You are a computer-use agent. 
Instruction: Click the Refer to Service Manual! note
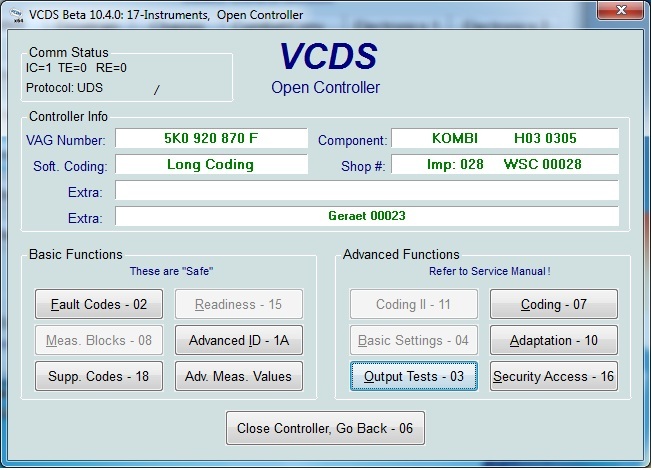point(489,271)
